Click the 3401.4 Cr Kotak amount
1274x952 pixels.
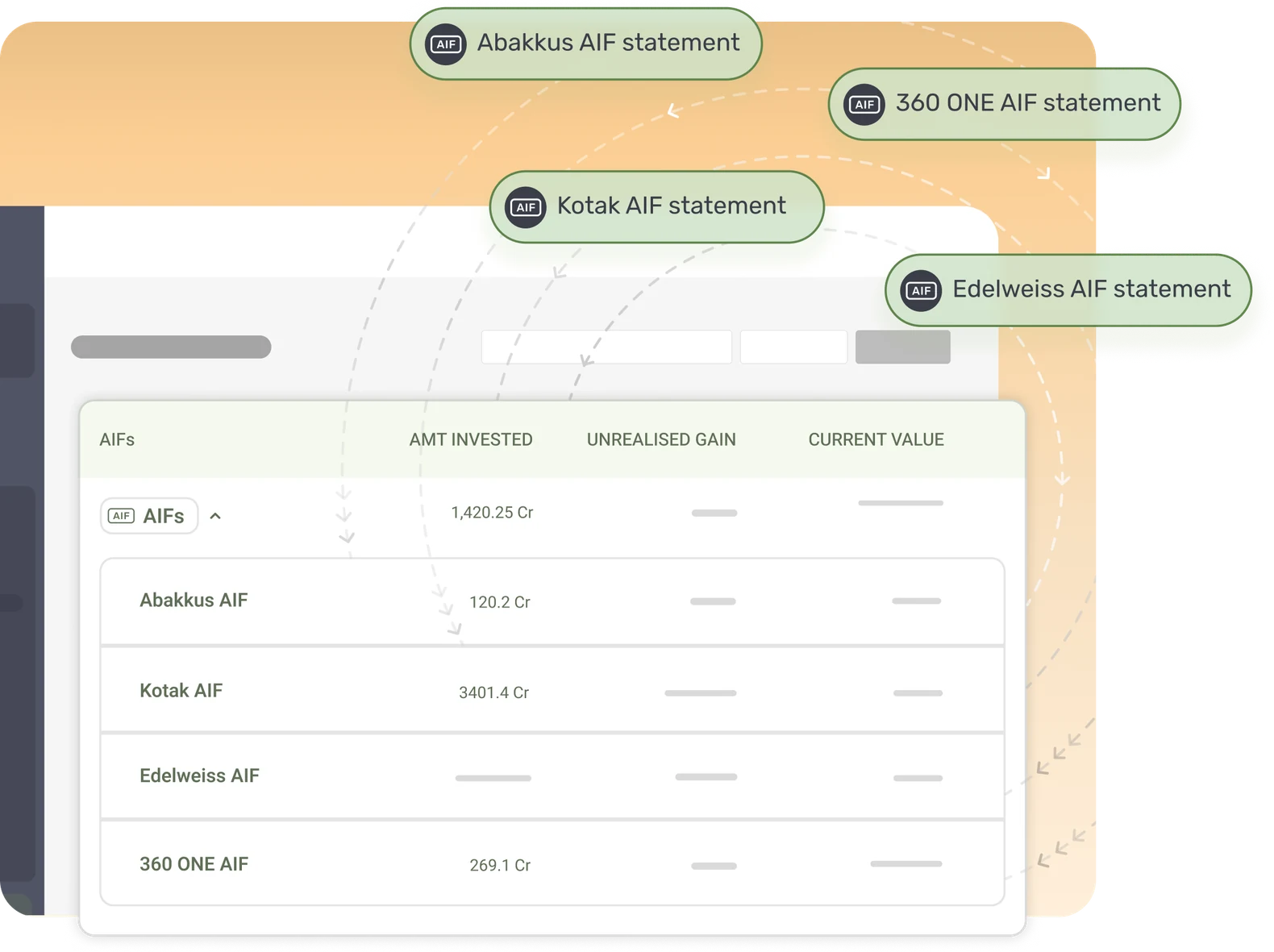(x=494, y=692)
